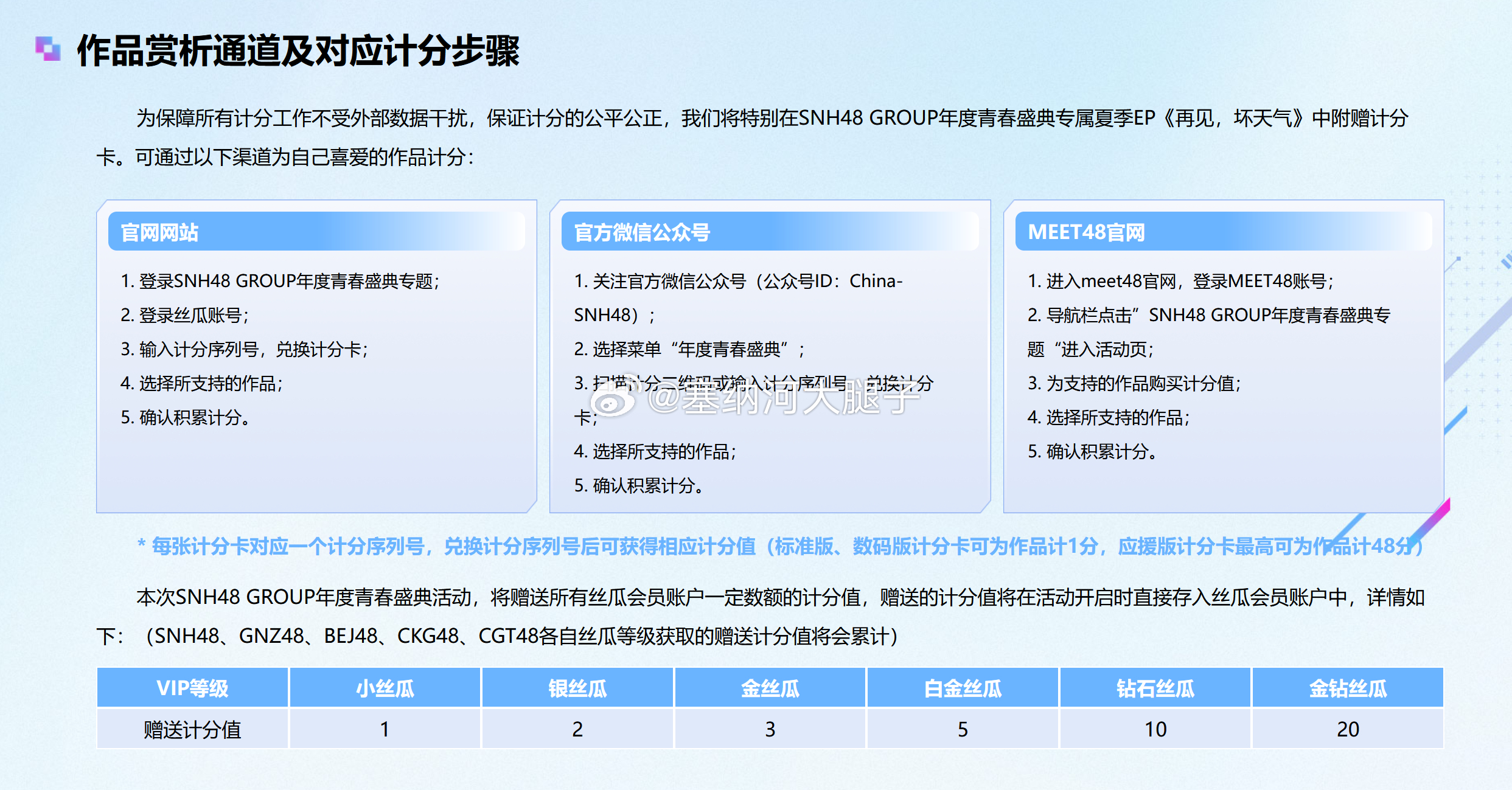Click value 1 under 小丝瓜
1512x790 pixels.
click(x=385, y=729)
